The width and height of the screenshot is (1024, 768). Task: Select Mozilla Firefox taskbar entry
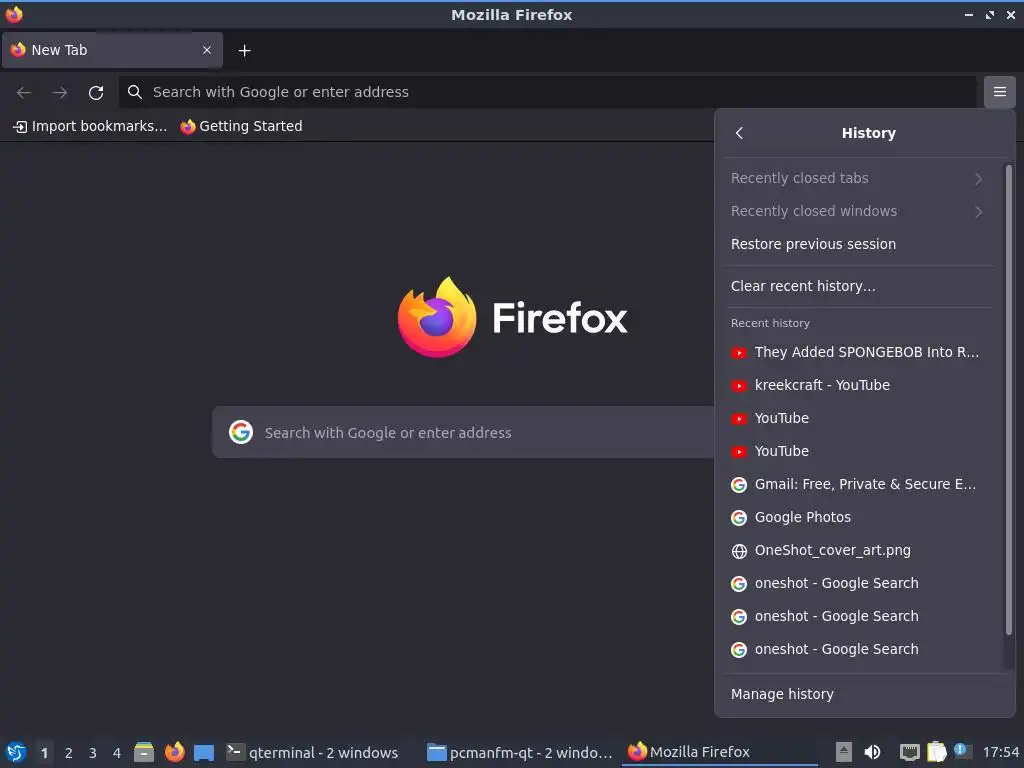(x=720, y=752)
